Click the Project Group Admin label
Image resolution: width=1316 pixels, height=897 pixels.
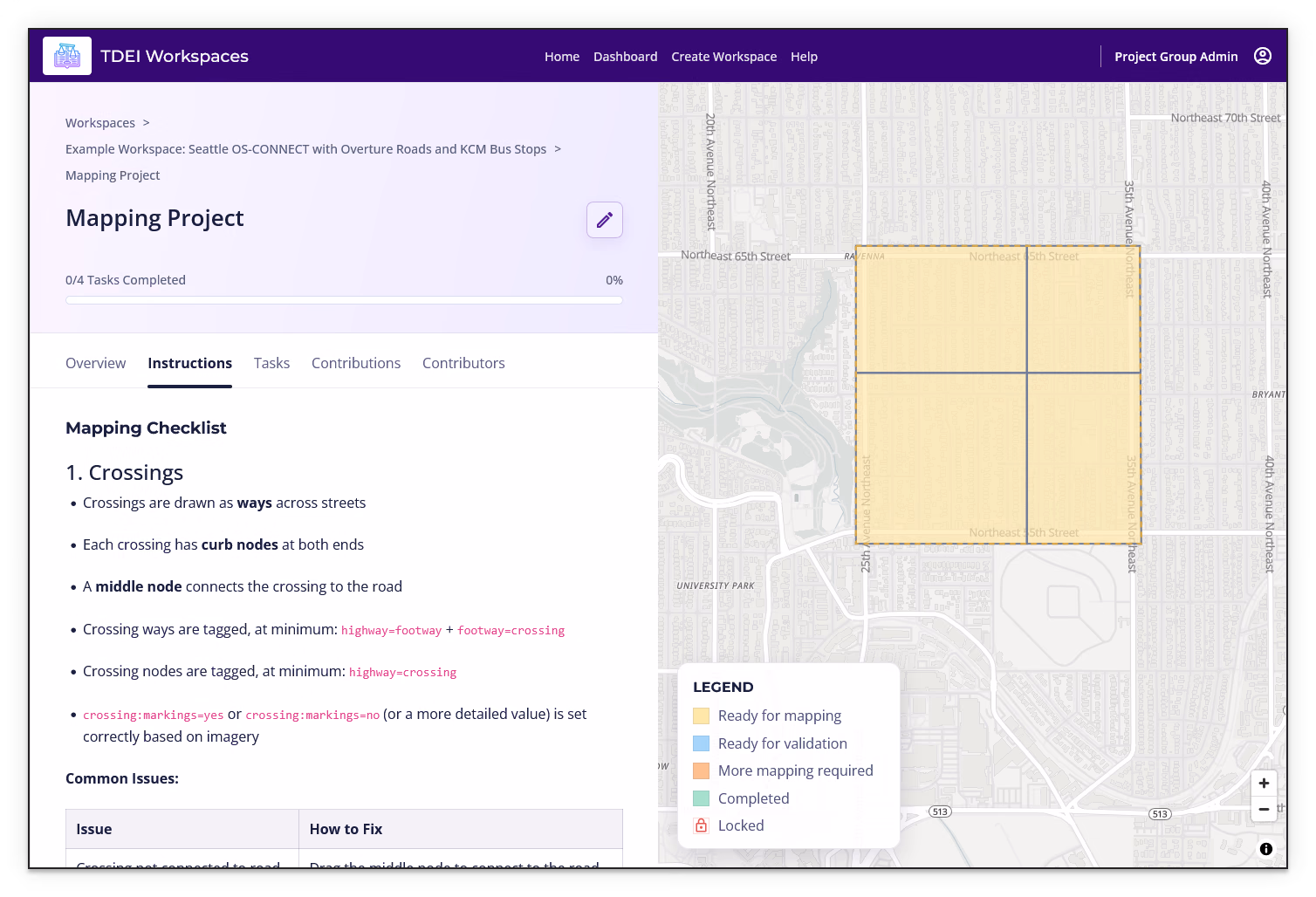[1175, 57]
